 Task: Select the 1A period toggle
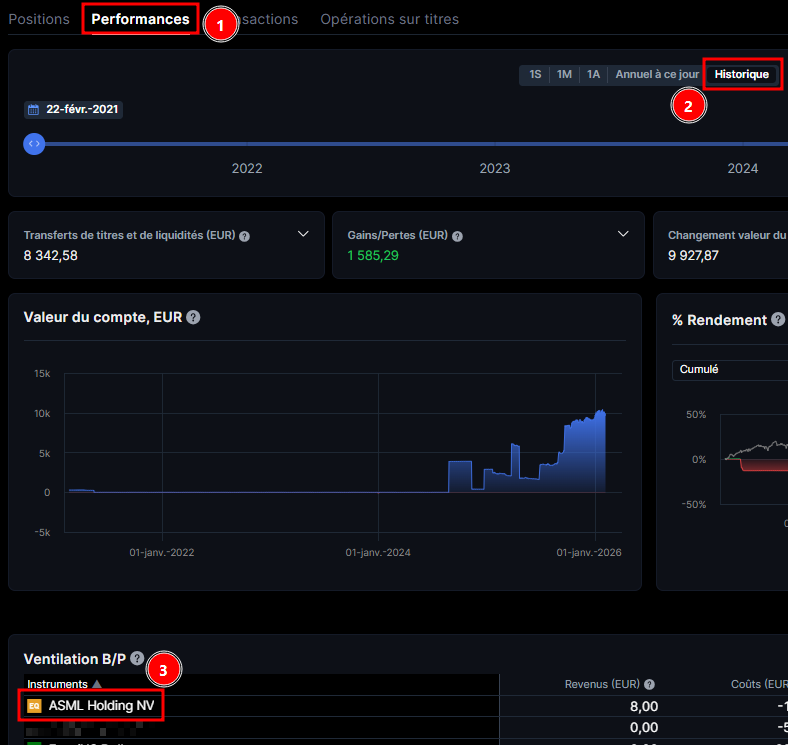tap(594, 75)
